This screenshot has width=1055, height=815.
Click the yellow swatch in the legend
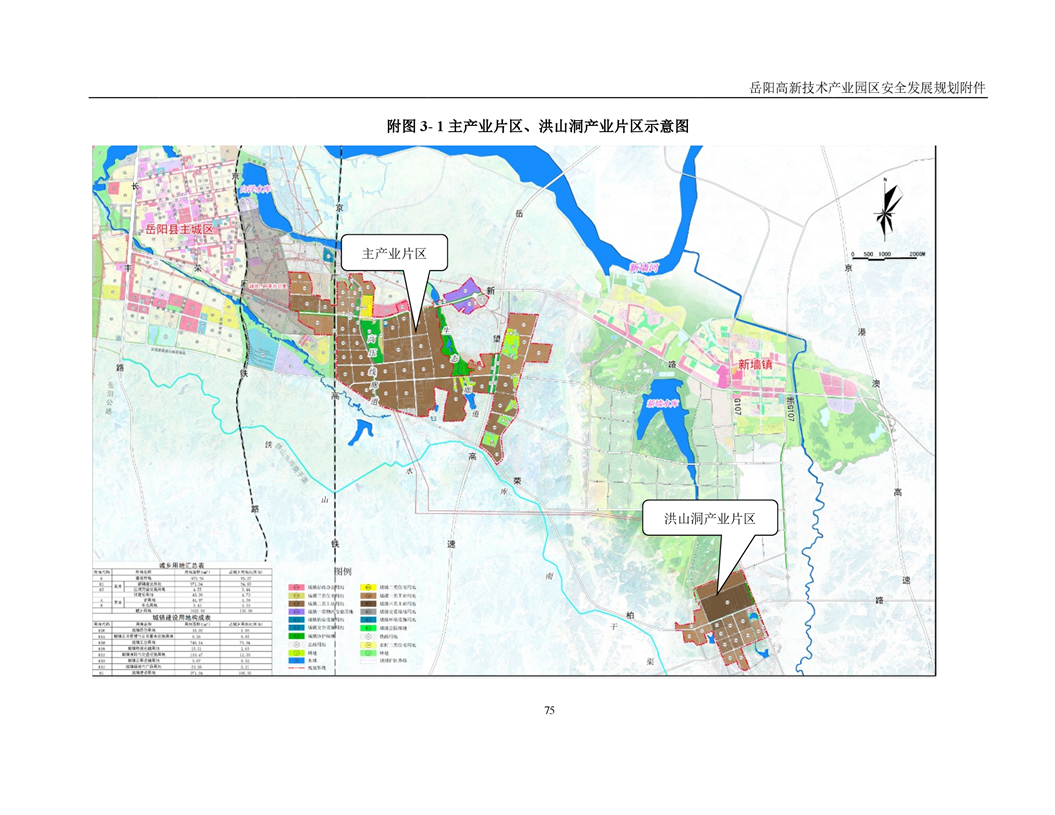(368, 588)
